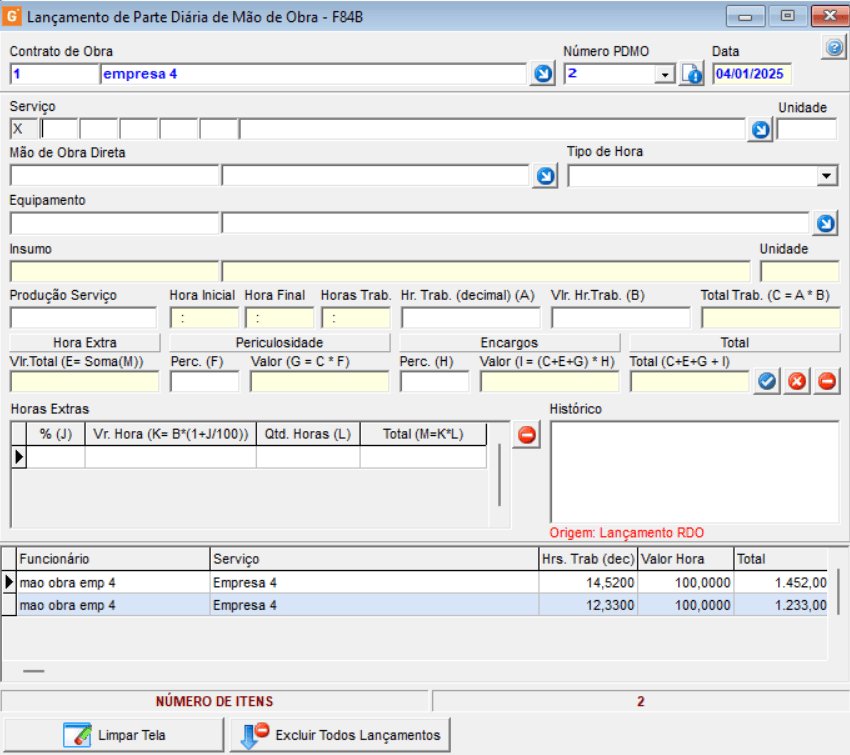Click the Horas Trab. time field
Screen dimensions: 850x755
tap(356, 318)
